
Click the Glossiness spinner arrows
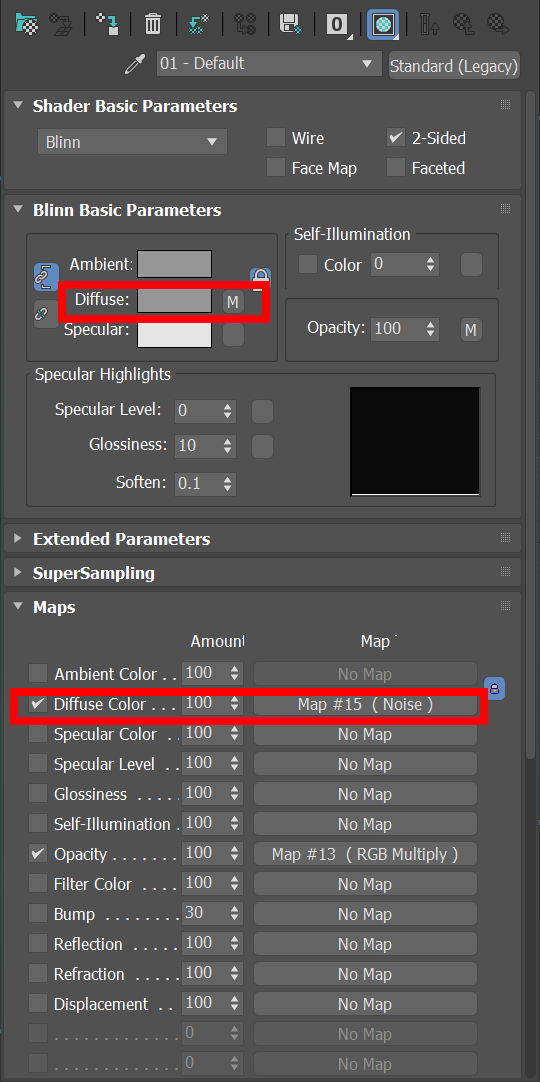tap(228, 445)
